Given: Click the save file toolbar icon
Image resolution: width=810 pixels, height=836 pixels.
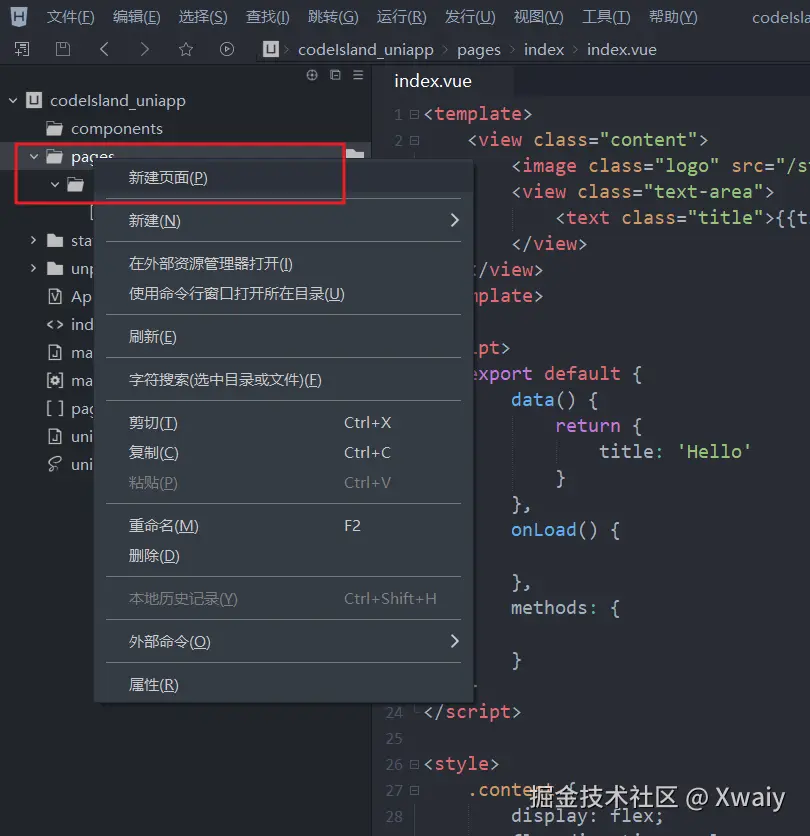Looking at the screenshot, I should point(63,49).
